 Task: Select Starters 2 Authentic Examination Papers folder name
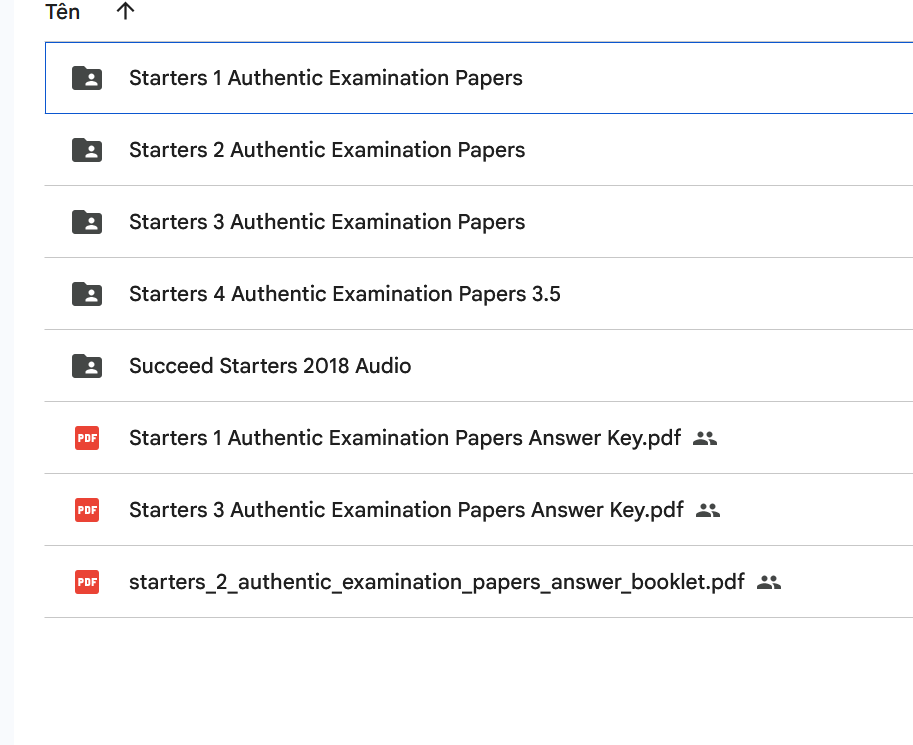(x=327, y=150)
